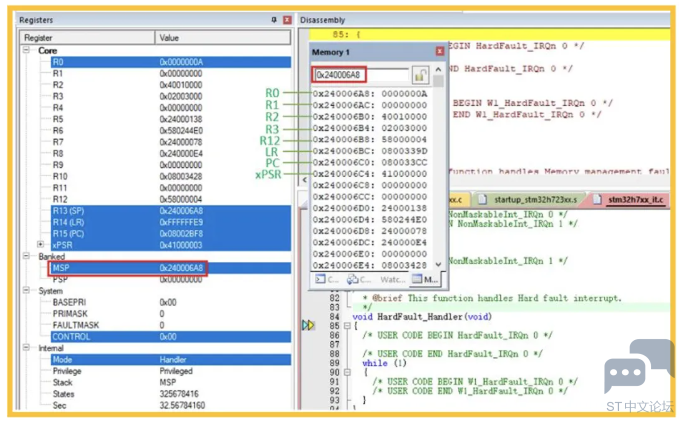
Task: Click the void HardFault_Handler(void) code line
Action: coord(422,316)
